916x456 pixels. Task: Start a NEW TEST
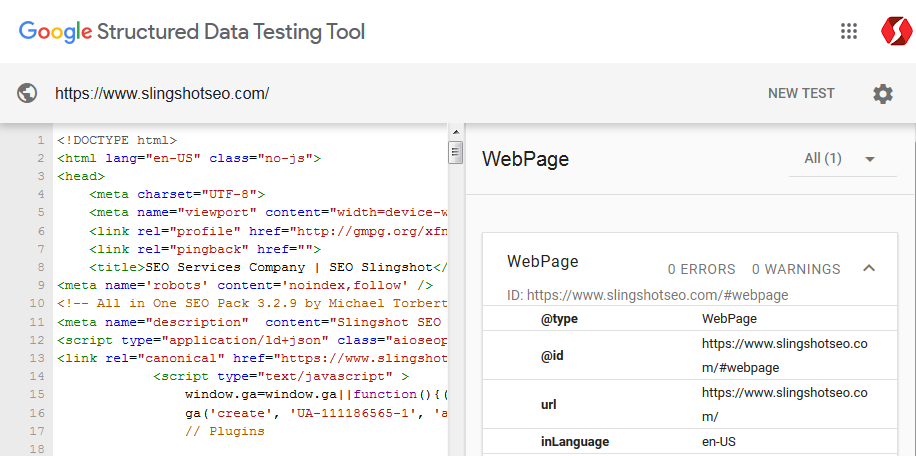pos(801,93)
